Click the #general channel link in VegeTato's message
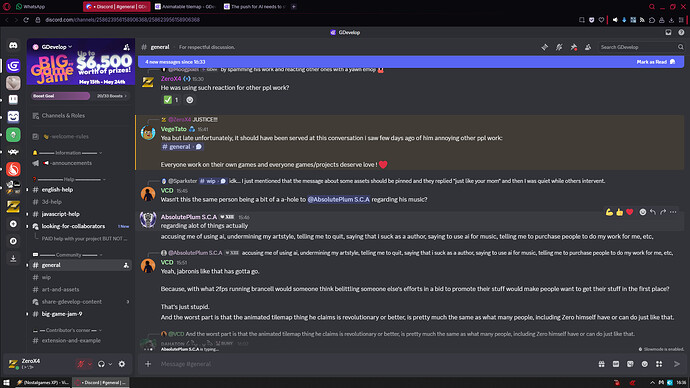690x388 pixels. click(x=182, y=147)
